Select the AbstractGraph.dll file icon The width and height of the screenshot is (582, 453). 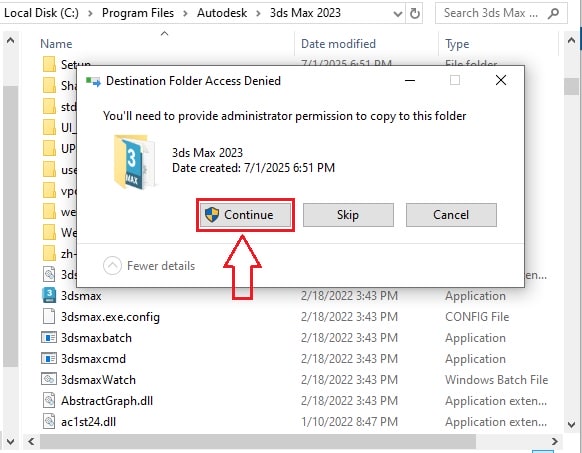tap(49, 401)
